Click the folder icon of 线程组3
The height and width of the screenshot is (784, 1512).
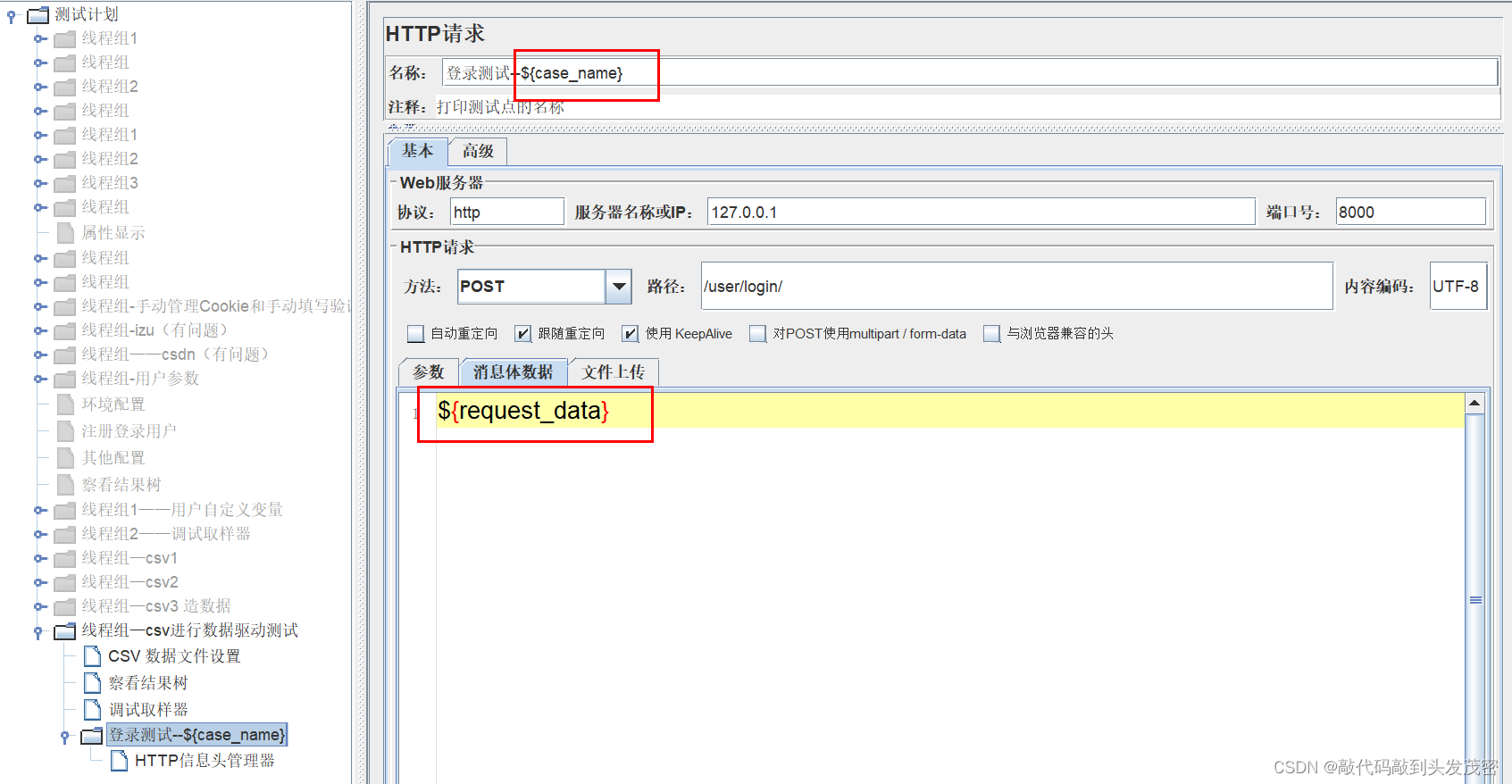pos(64,183)
